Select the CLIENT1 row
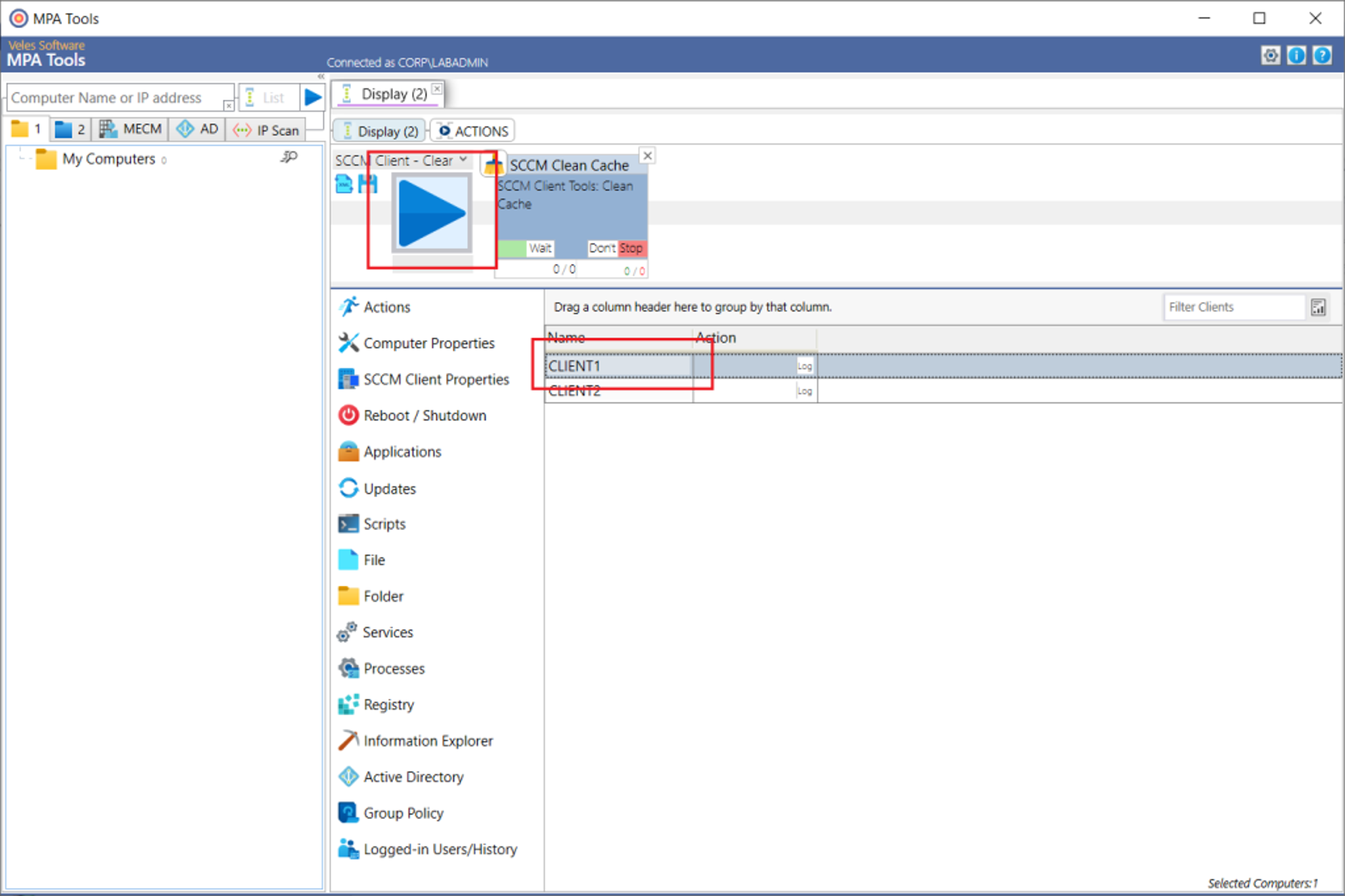The height and width of the screenshot is (896, 1345). point(943,366)
